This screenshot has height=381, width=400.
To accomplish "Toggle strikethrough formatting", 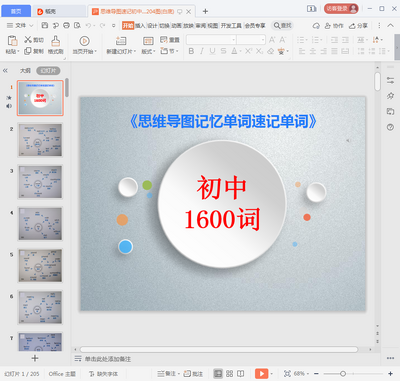I will [x=223, y=51].
